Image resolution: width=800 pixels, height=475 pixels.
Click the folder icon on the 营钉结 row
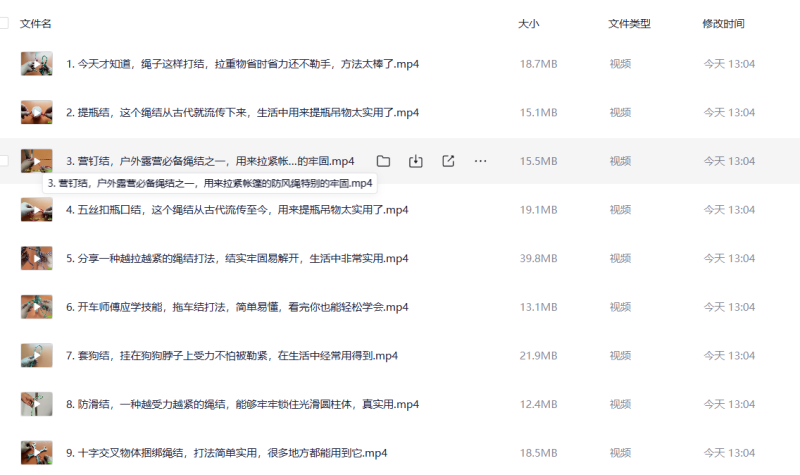383,161
